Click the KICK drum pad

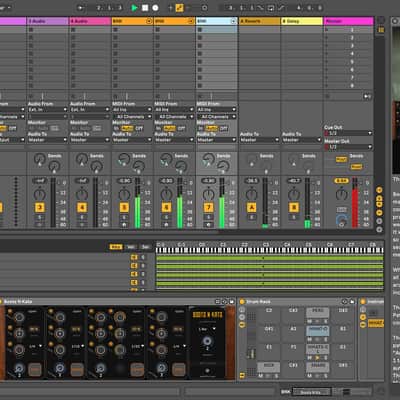[x=268, y=367]
